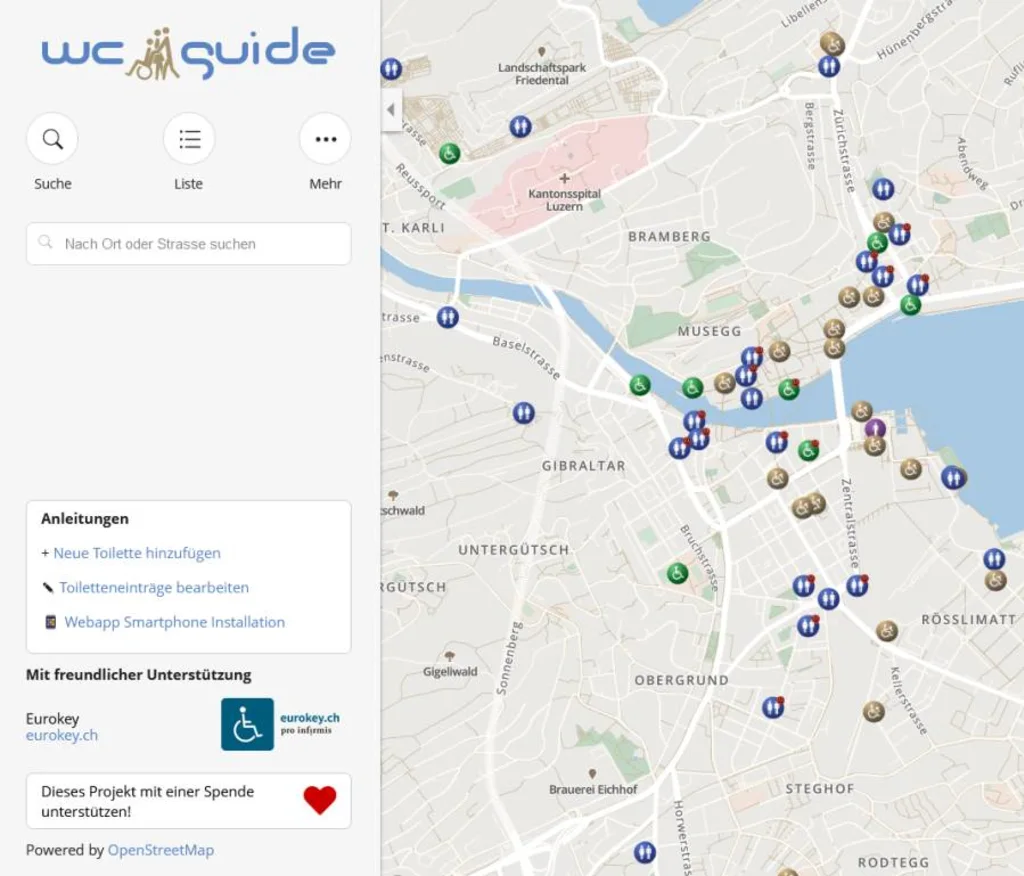The height and width of the screenshot is (876, 1024).
Task: Click the "Nach Ort oder Strasse suchen" field
Action: (188, 243)
